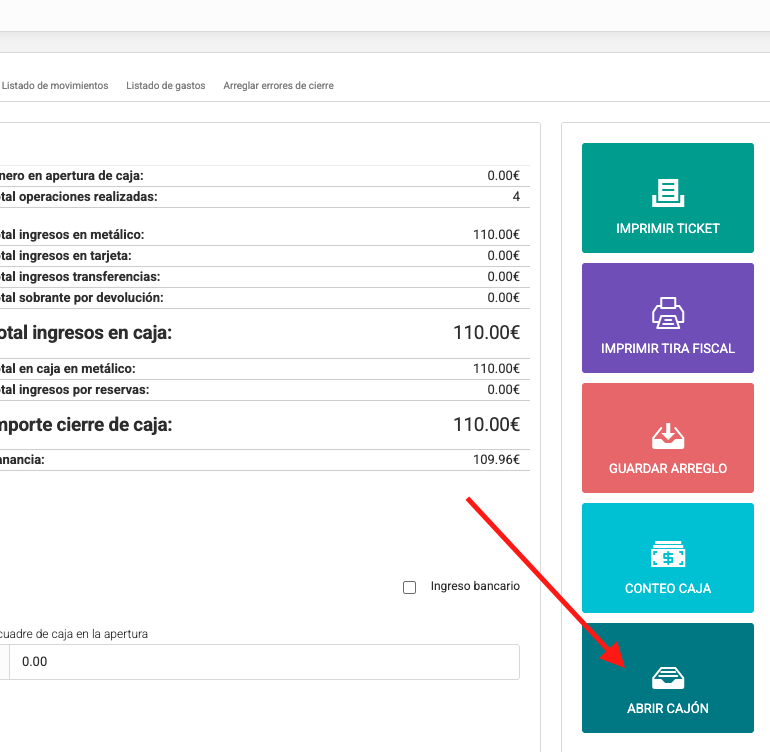Click the 'ingresos en metálico' row label
Image resolution: width=770 pixels, height=752 pixels.
click(x=72, y=235)
